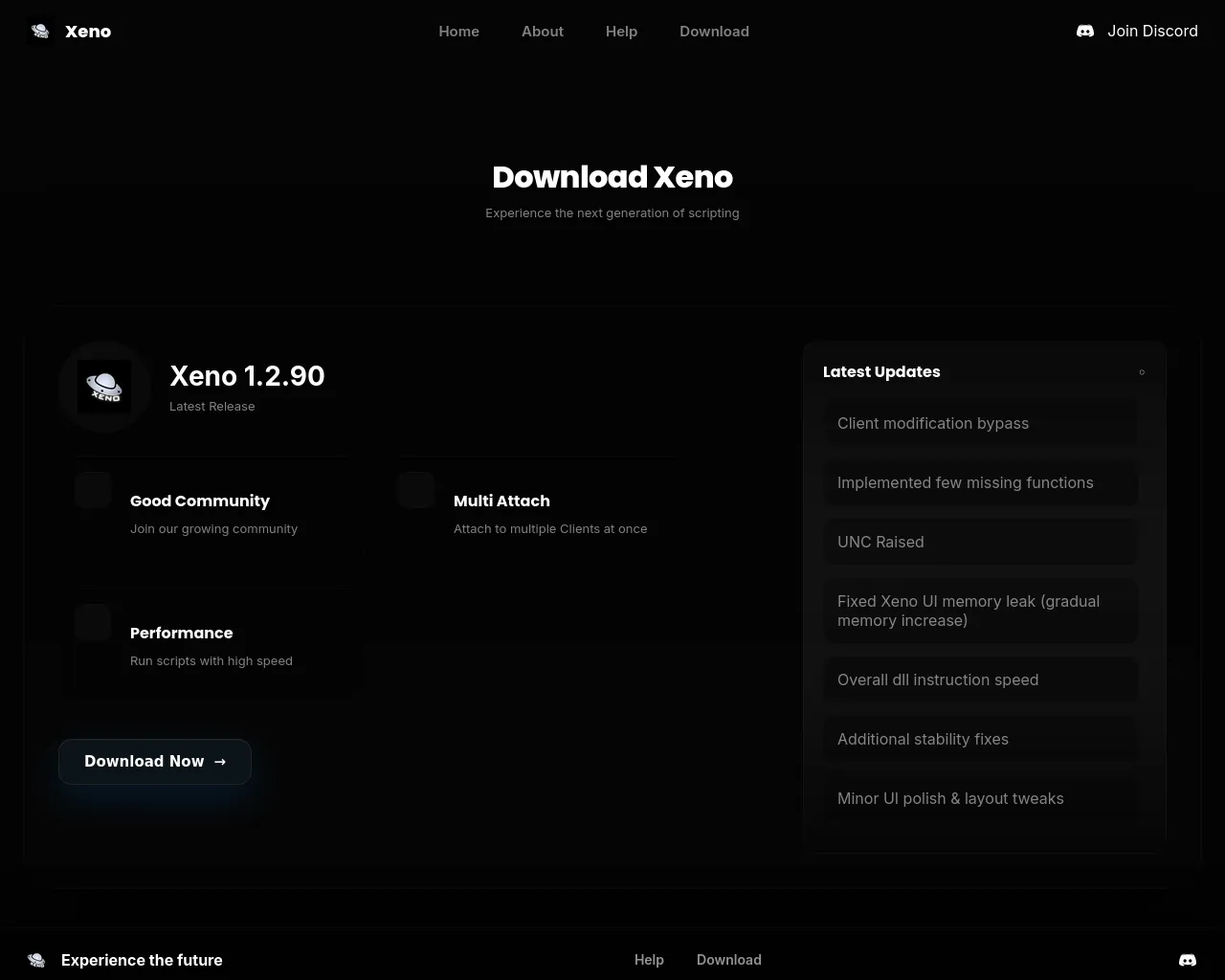Click 'Run scripts with high speed' text

(212, 660)
